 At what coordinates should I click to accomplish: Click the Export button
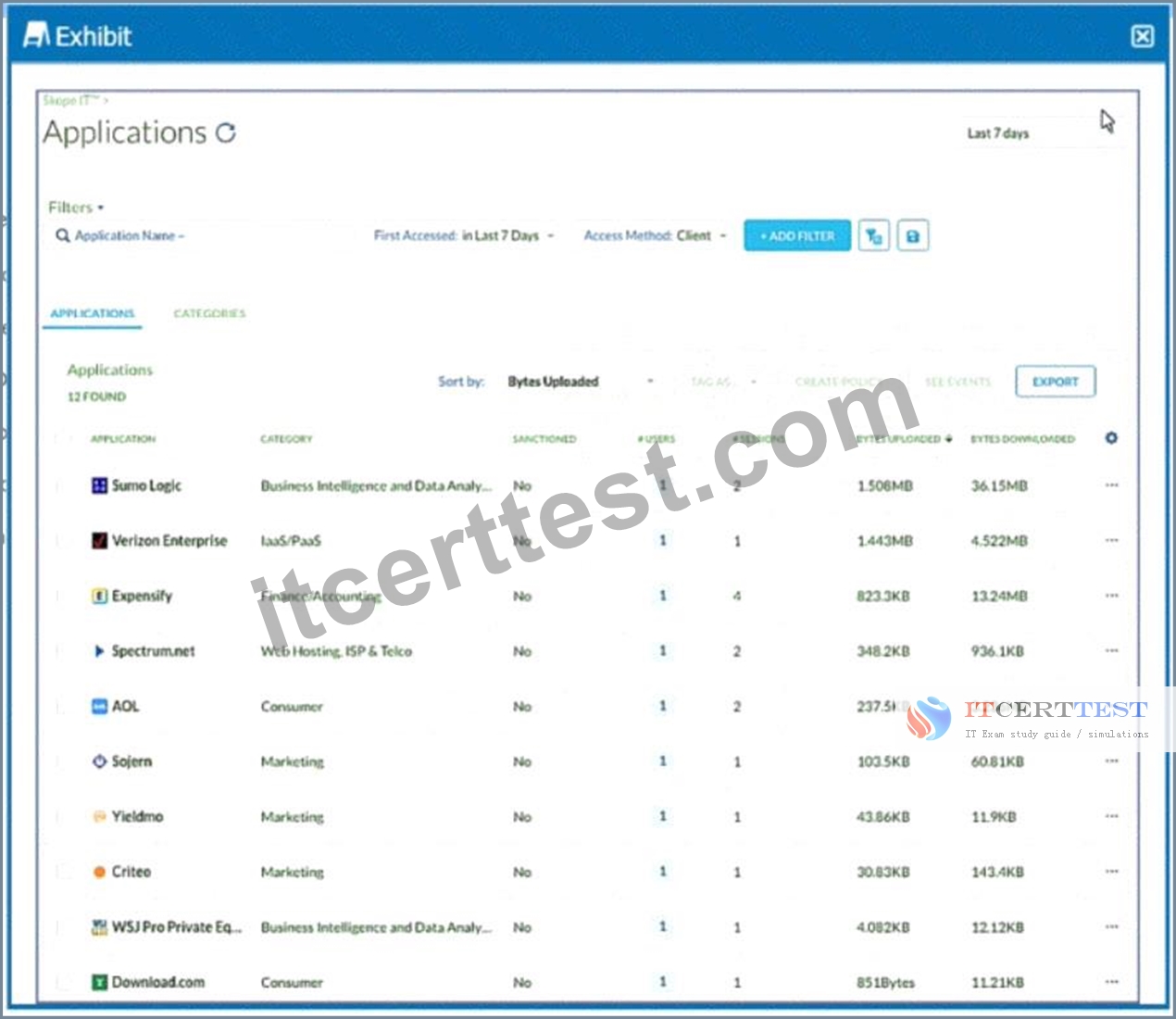coord(1056,382)
